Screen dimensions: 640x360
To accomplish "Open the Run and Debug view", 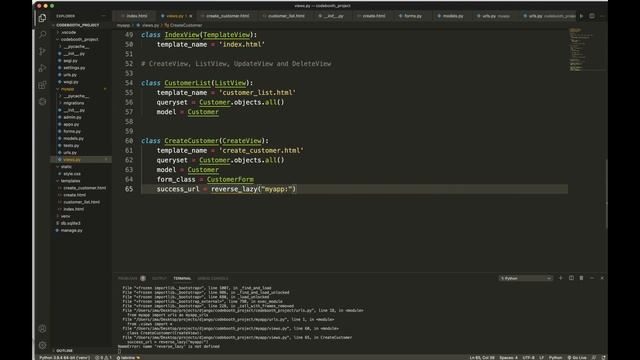I will click(42, 68).
